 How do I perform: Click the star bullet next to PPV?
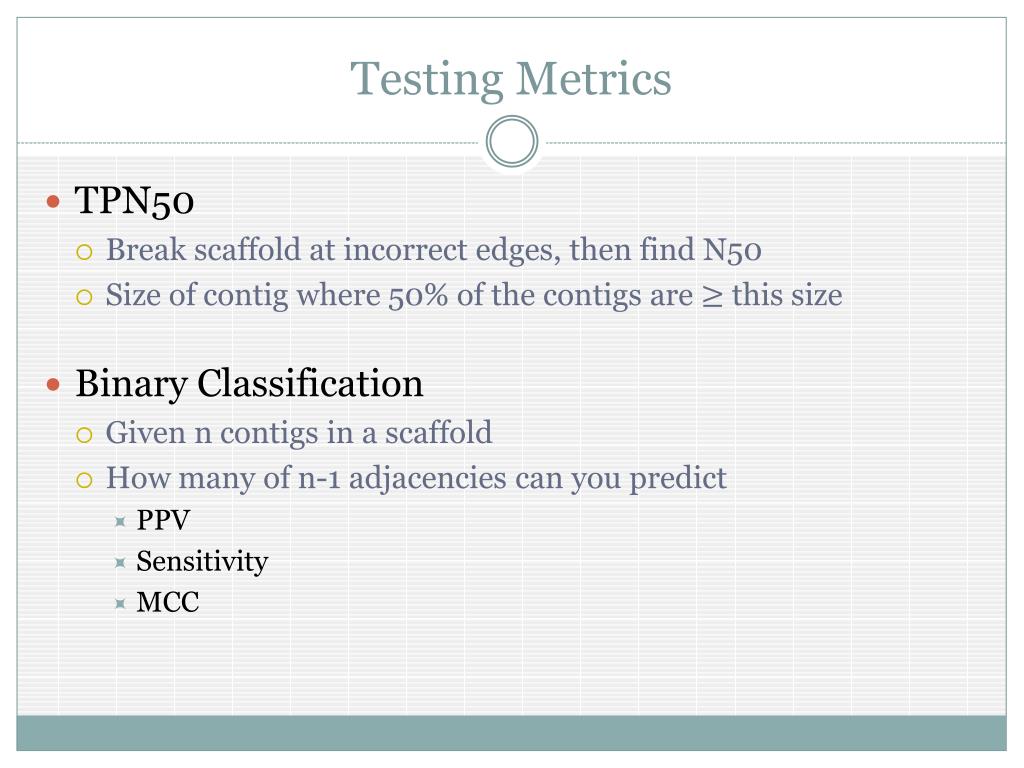pos(120,521)
